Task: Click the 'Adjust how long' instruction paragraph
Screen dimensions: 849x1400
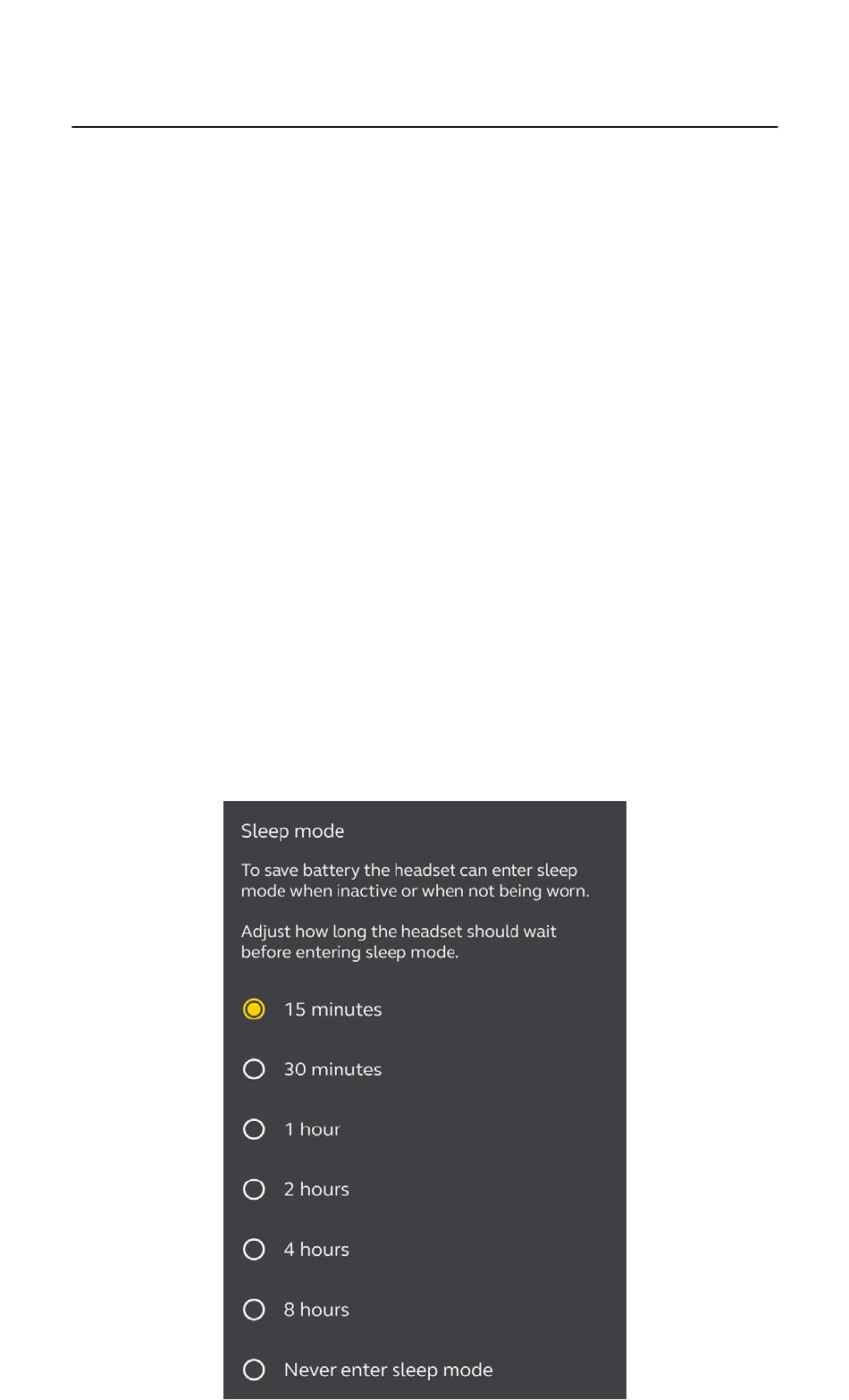Action: 399,941
